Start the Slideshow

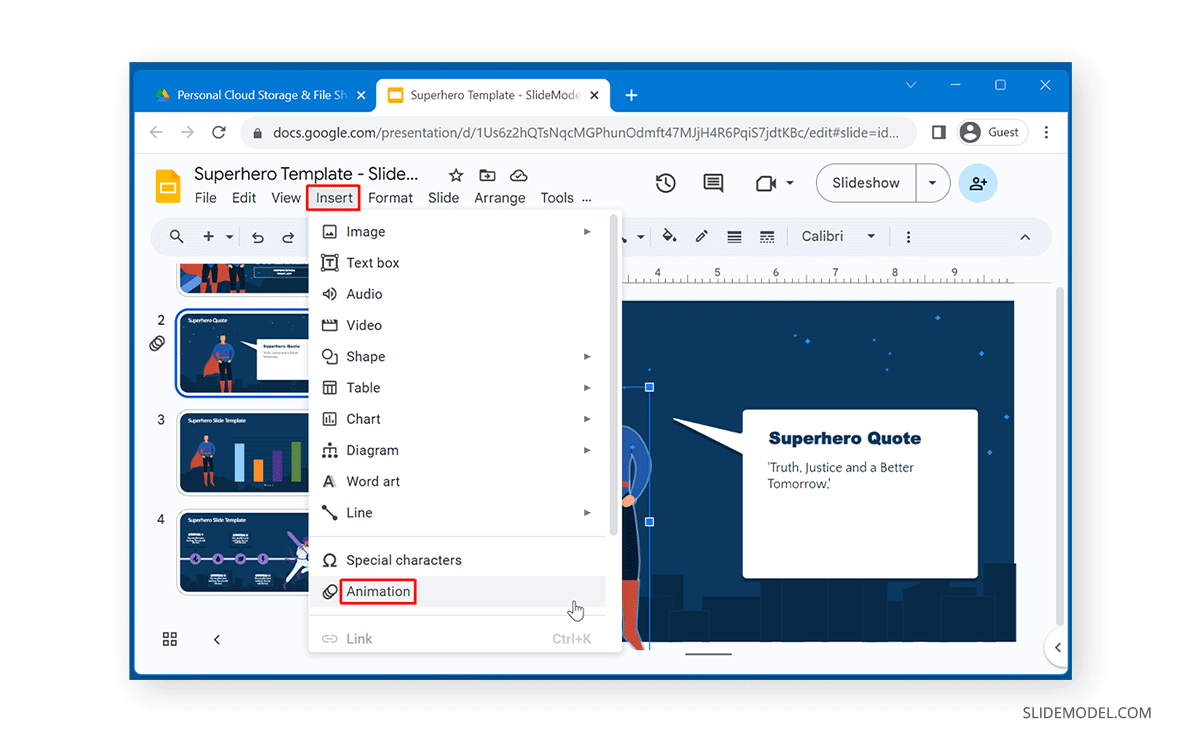[866, 183]
